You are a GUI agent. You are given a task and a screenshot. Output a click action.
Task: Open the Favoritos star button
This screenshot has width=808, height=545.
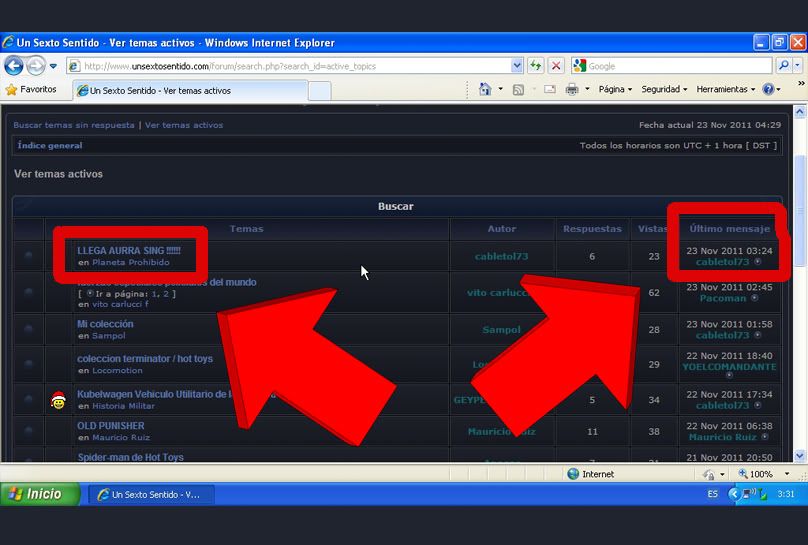pos(31,90)
